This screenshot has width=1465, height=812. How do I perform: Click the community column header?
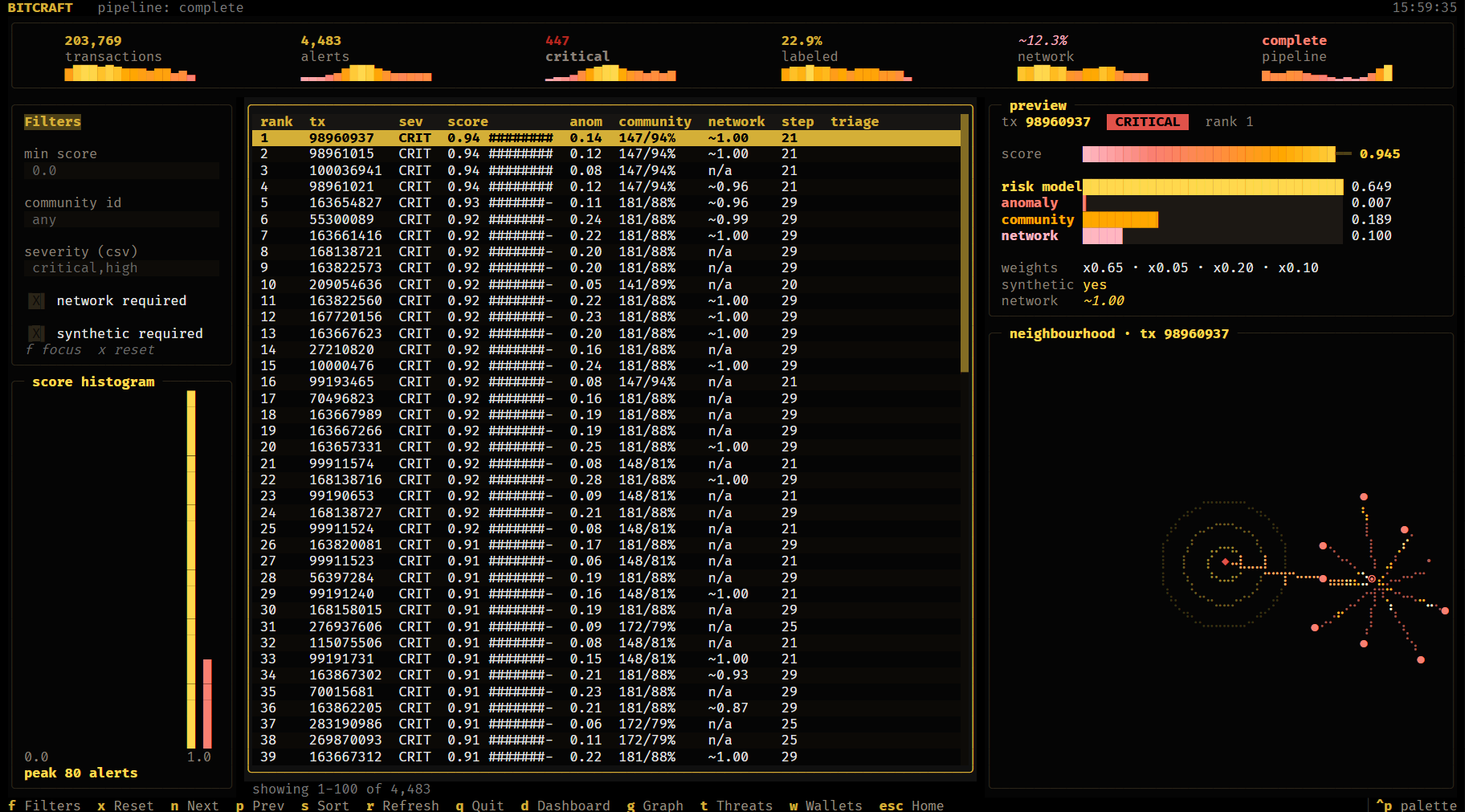tap(655, 122)
